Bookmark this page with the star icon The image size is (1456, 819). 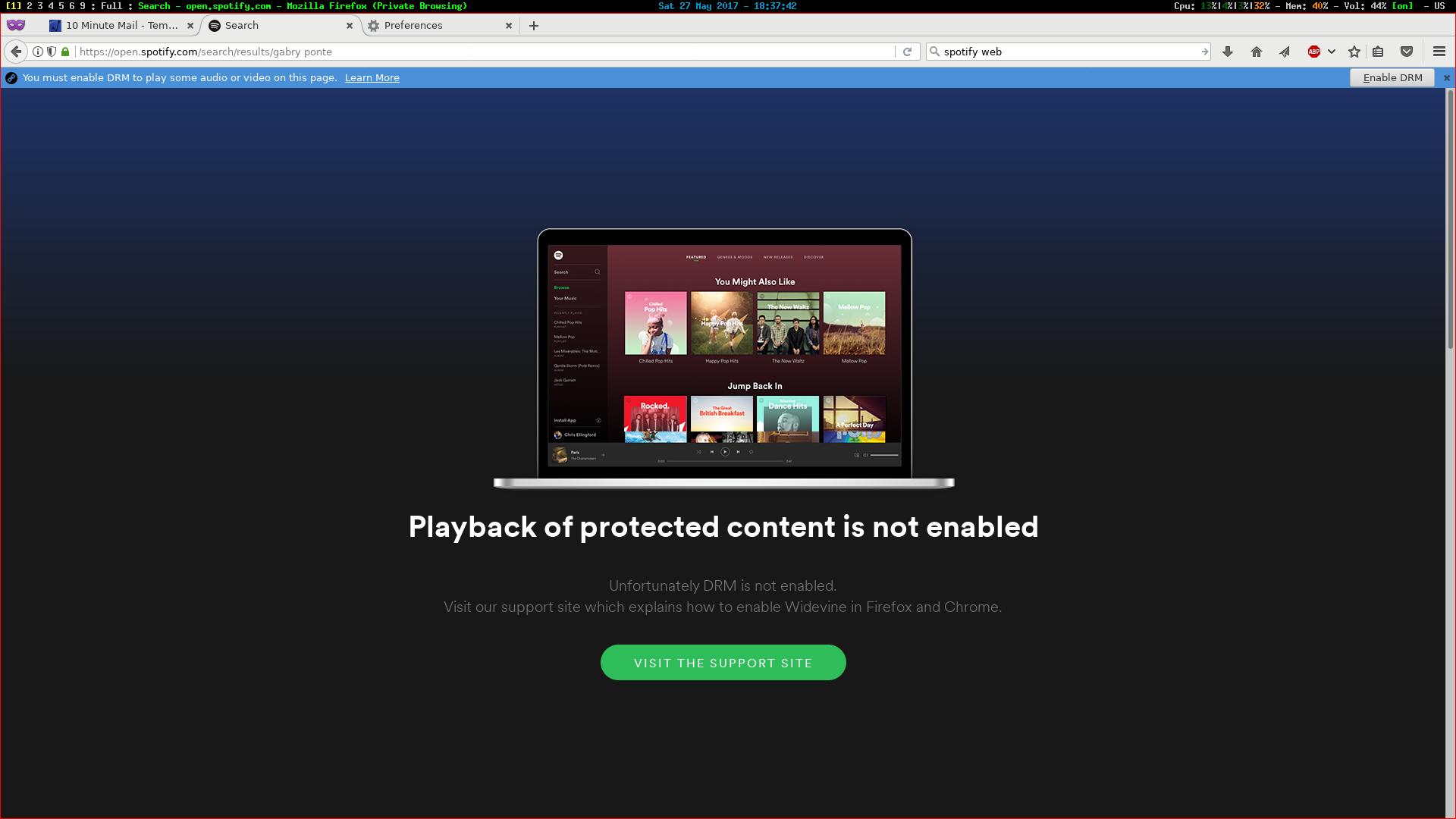click(x=1354, y=52)
